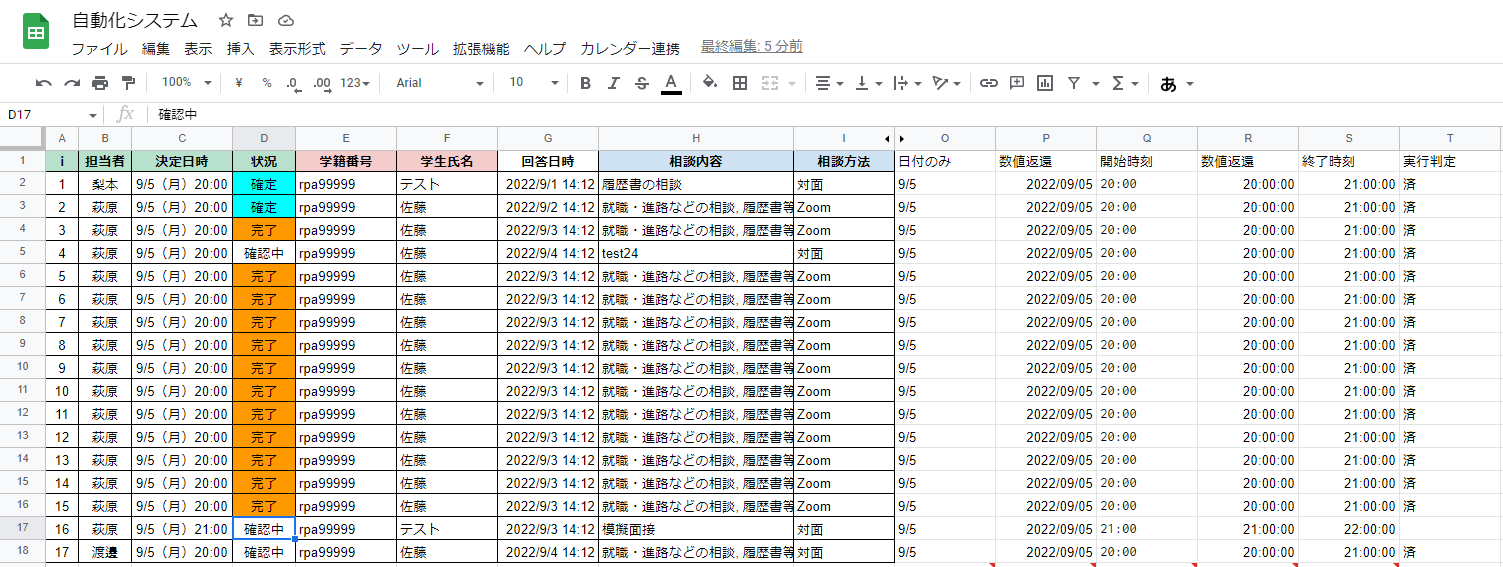The height and width of the screenshot is (567, 1503).
Task: Select the paint format tool
Action: click(128, 83)
